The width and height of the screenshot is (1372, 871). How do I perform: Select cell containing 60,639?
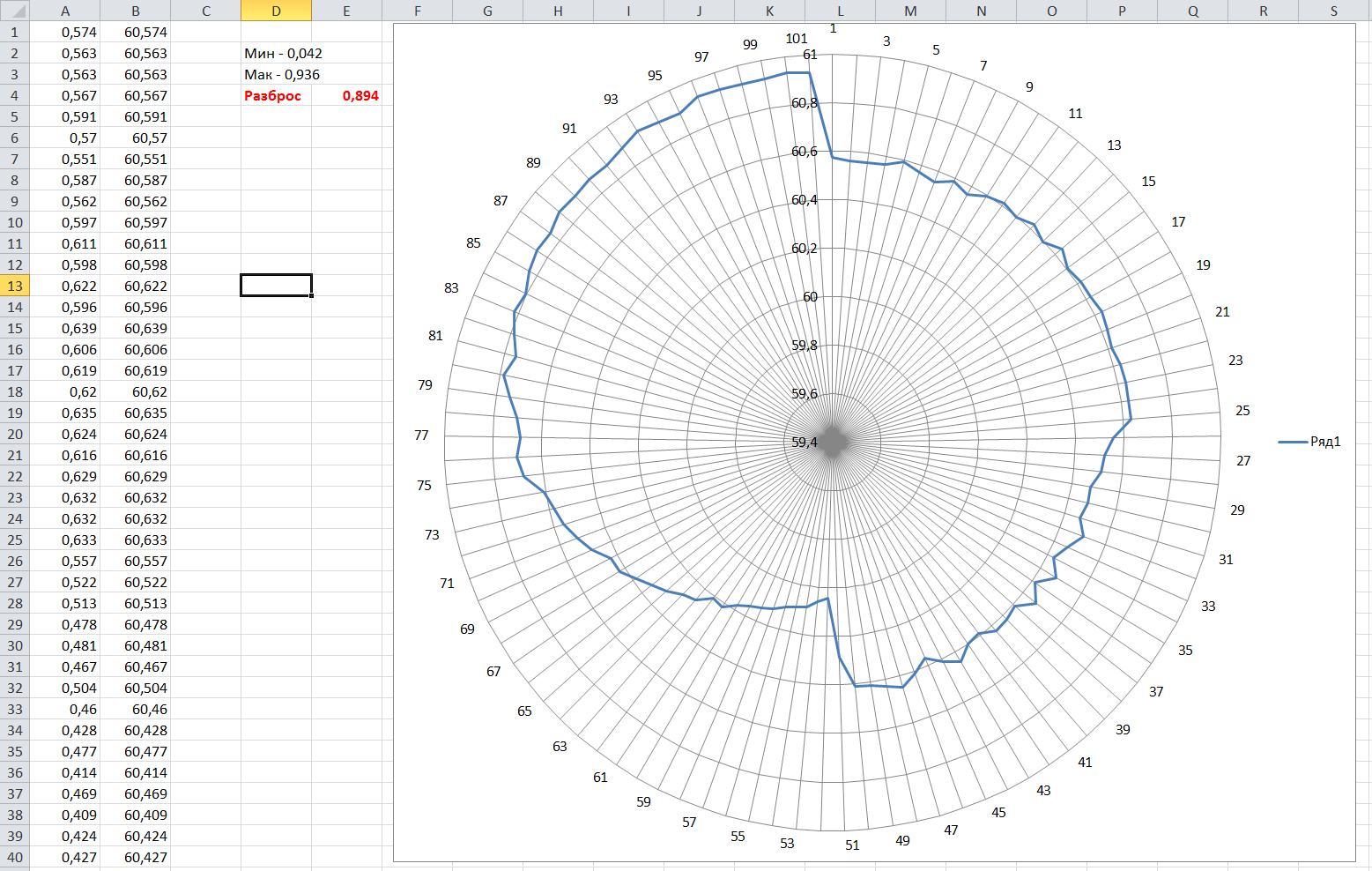click(136, 328)
